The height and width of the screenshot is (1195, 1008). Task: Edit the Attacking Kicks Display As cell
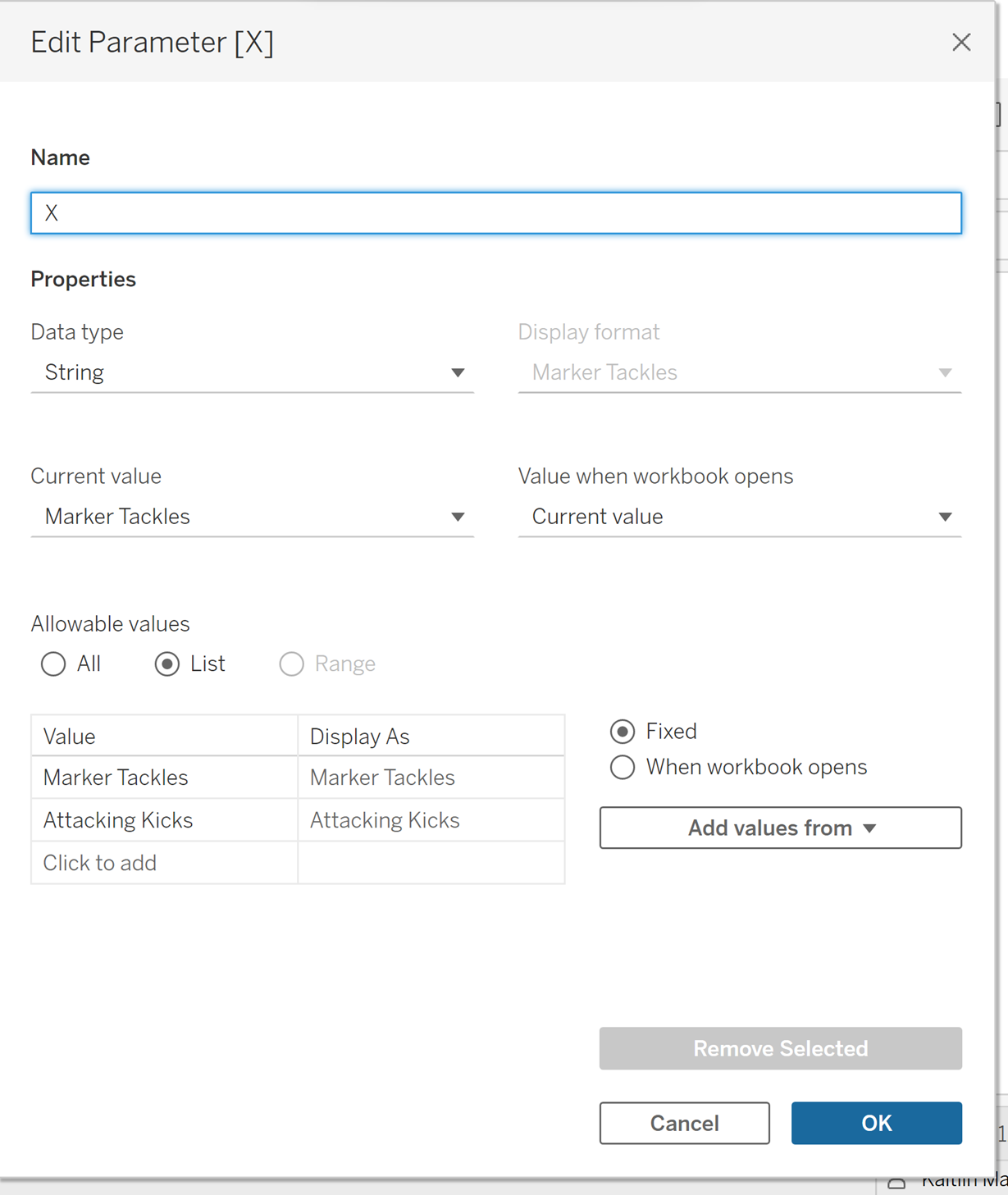point(431,820)
